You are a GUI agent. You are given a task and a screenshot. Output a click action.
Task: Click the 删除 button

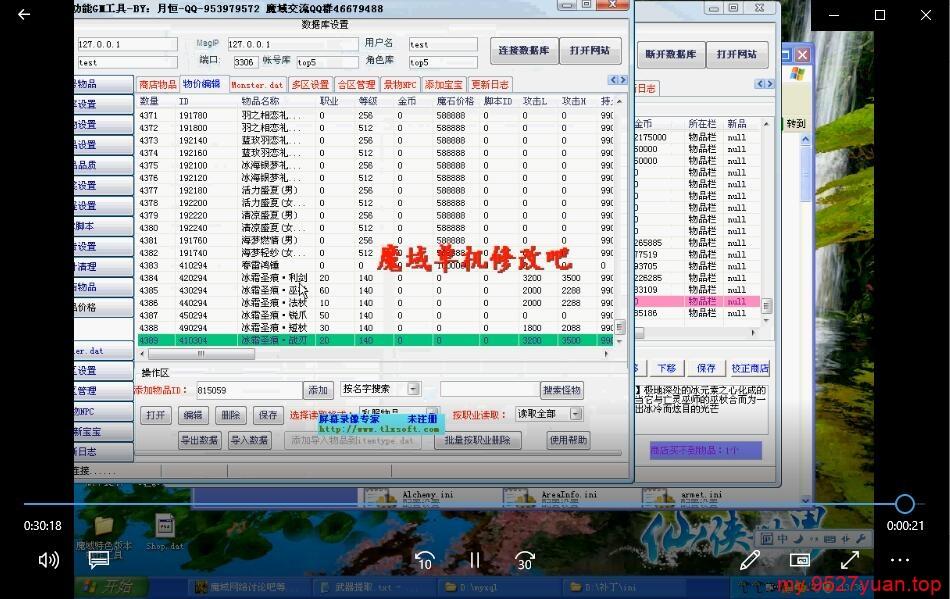click(x=231, y=415)
